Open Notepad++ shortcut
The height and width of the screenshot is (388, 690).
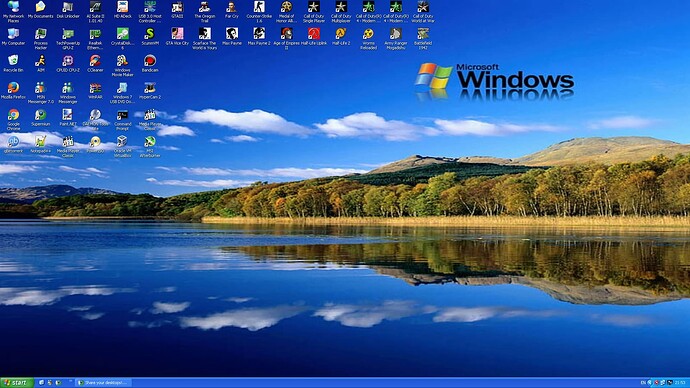[40, 144]
